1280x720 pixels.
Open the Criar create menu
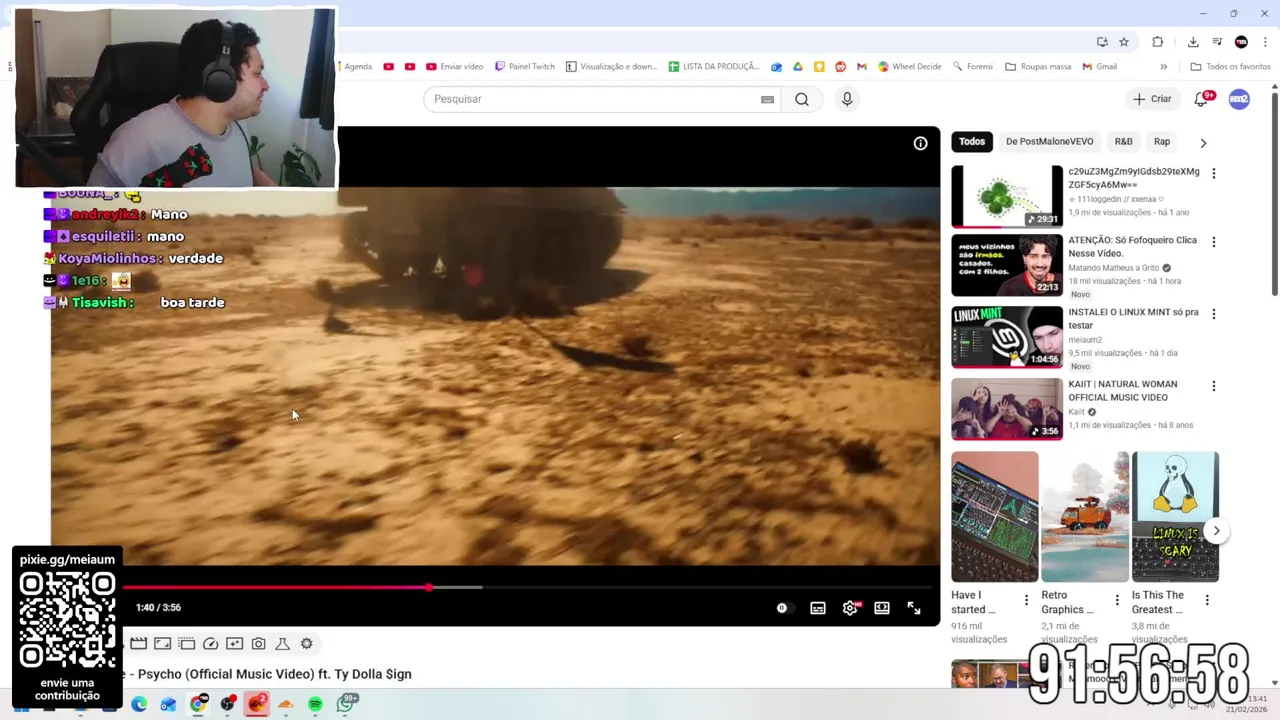click(1151, 99)
